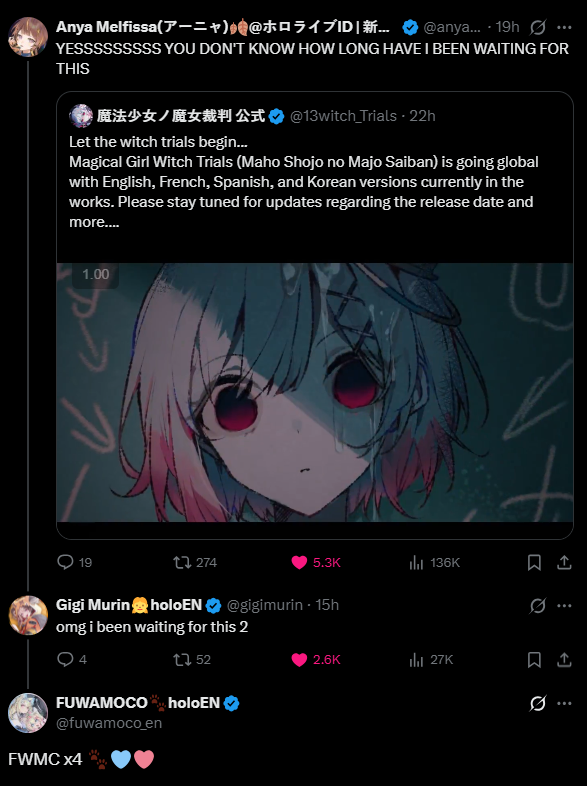Play the quoted Magical Girl Witch Trials video

pyautogui.click(x=315, y=392)
